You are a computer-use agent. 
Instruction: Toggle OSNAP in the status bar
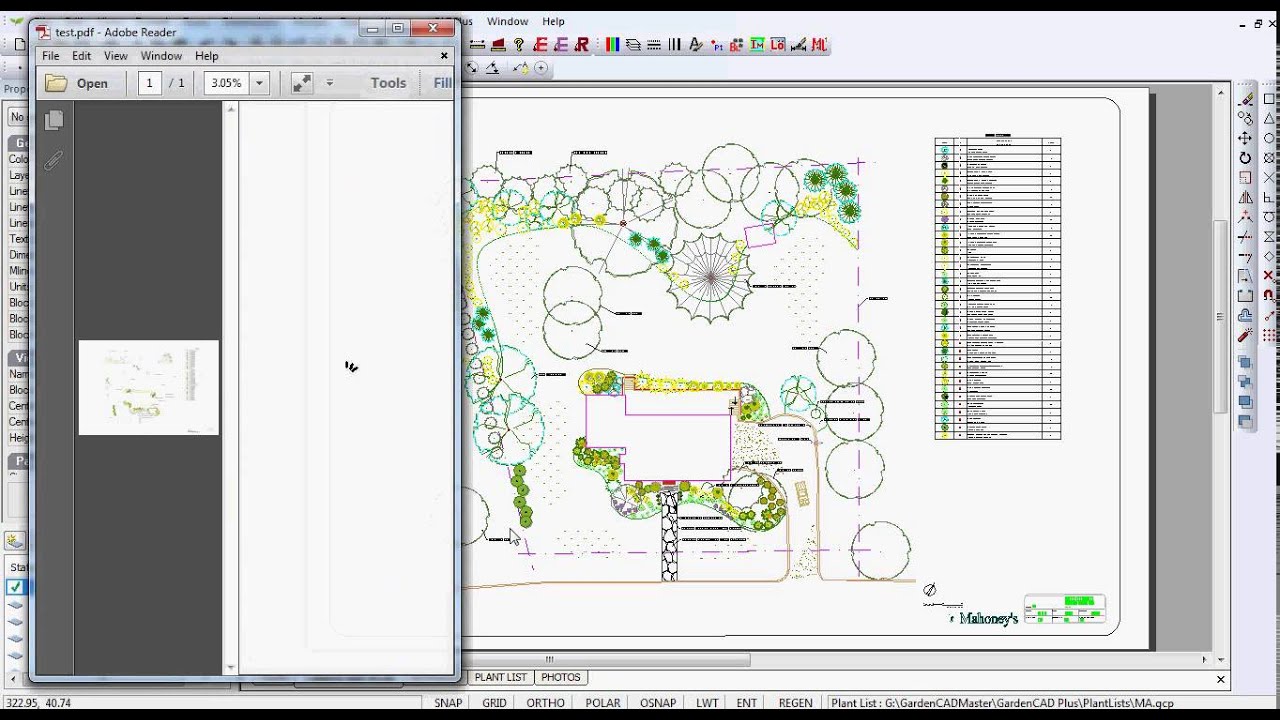click(658, 703)
